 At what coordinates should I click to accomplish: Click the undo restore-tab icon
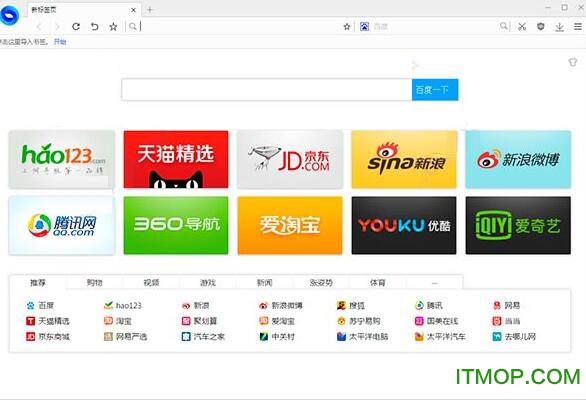(95, 27)
